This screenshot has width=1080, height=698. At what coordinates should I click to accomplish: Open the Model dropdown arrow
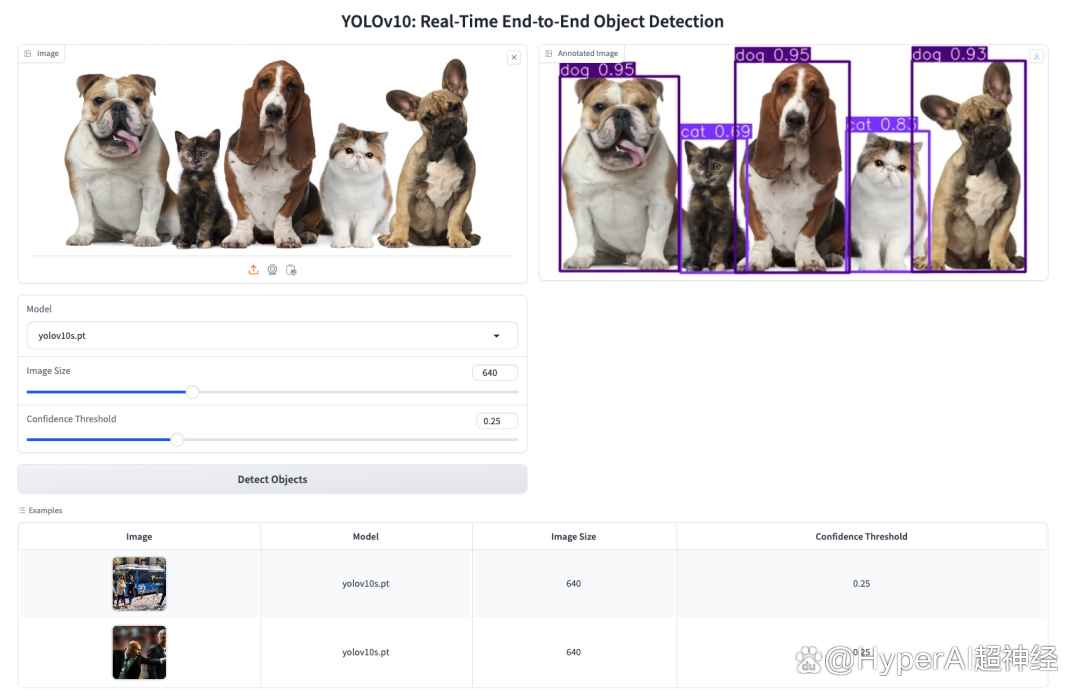(496, 336)
